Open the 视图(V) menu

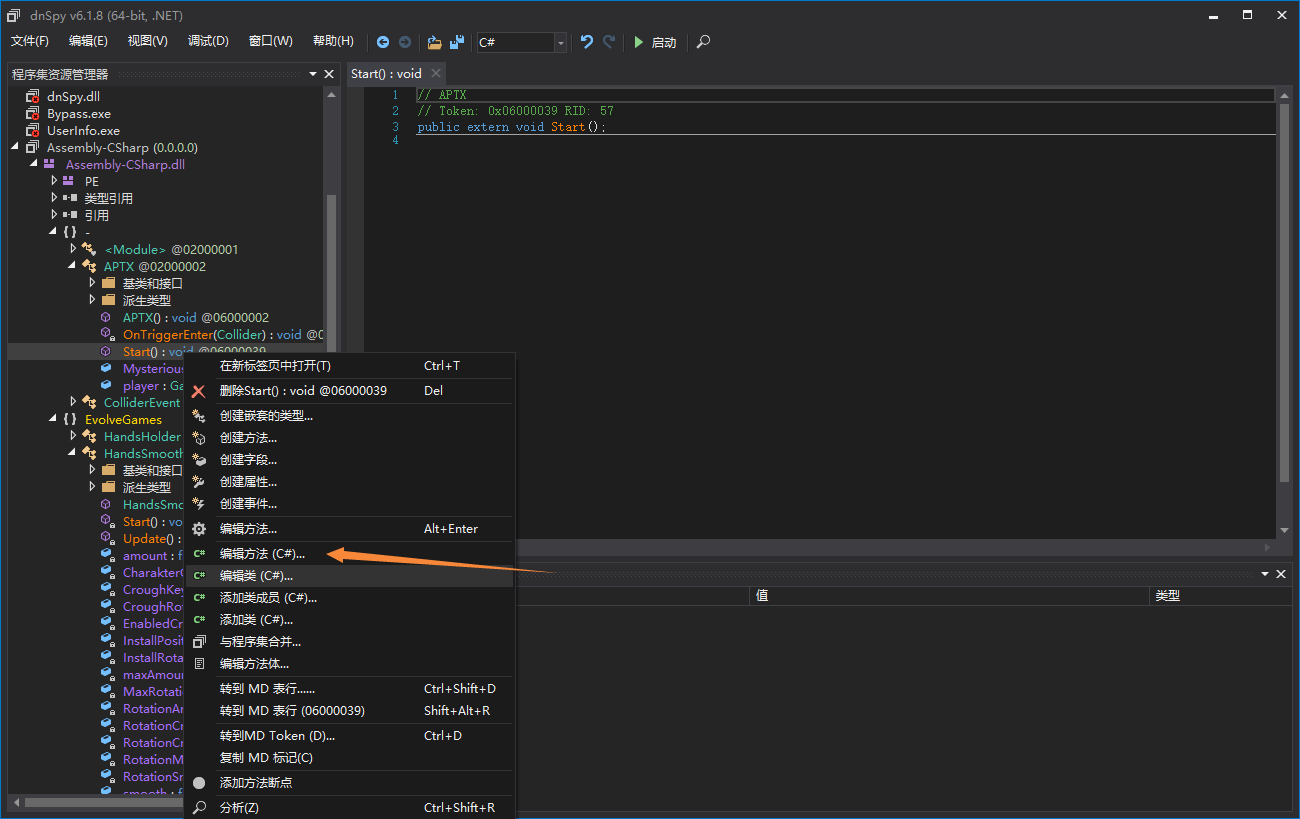pyautogui.click(x=148, y=41)
